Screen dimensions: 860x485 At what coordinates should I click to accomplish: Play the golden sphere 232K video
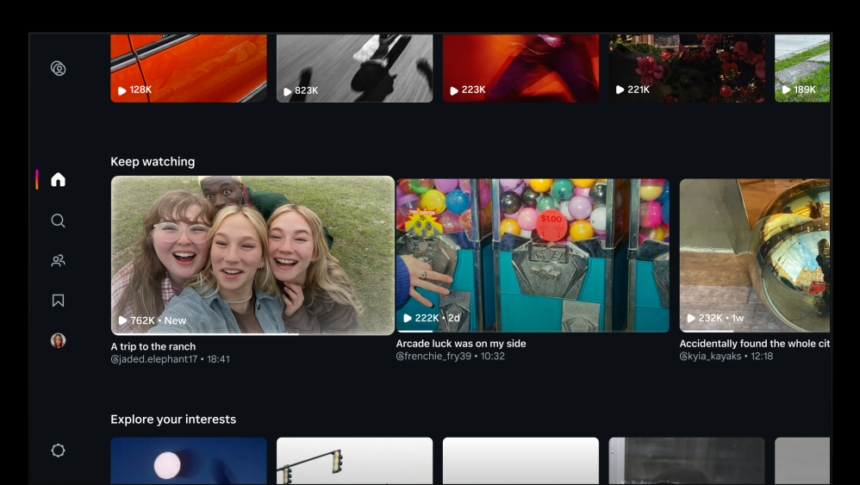[x=755, y=255]
